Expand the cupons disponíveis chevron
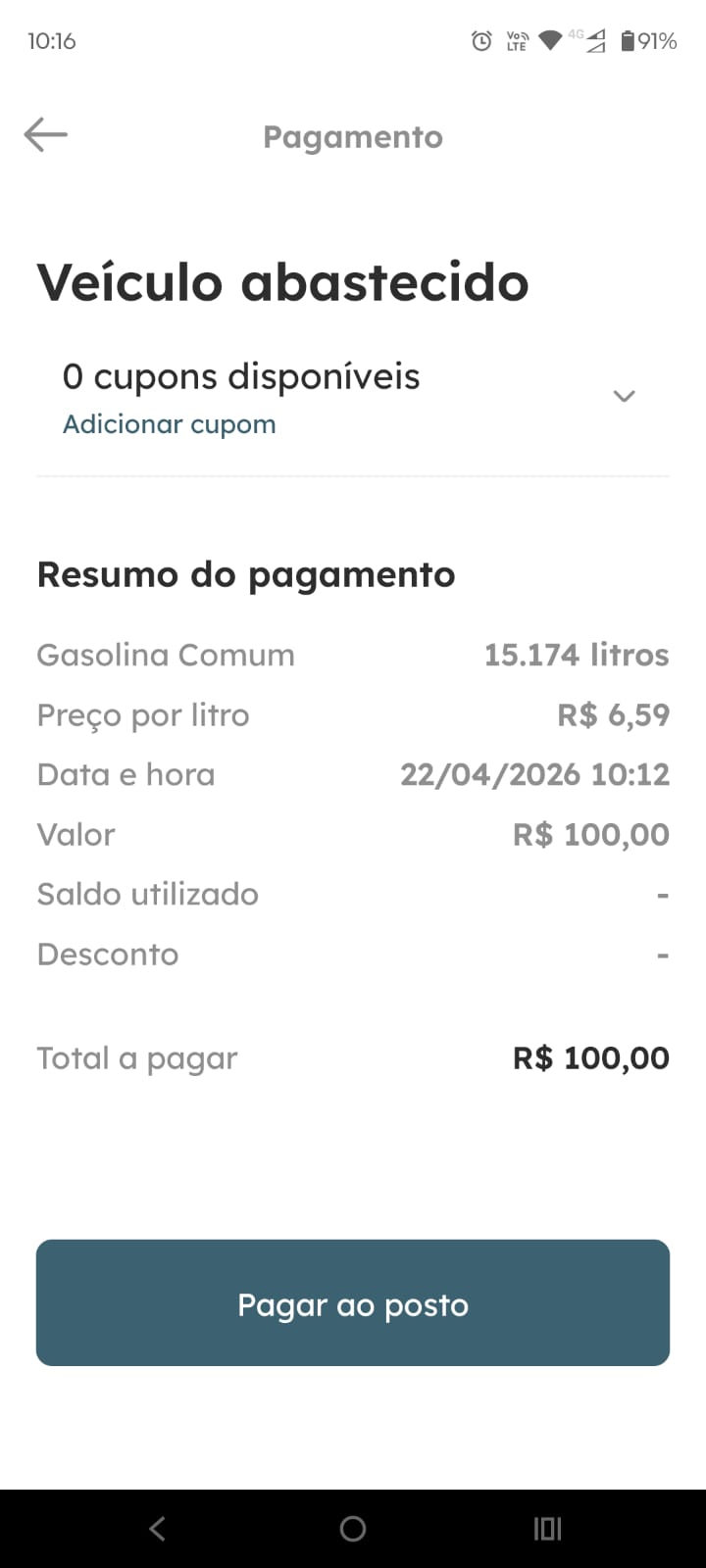Image resolution: width=706 pixels, height=1568 pixels. (x=624, y=396)
